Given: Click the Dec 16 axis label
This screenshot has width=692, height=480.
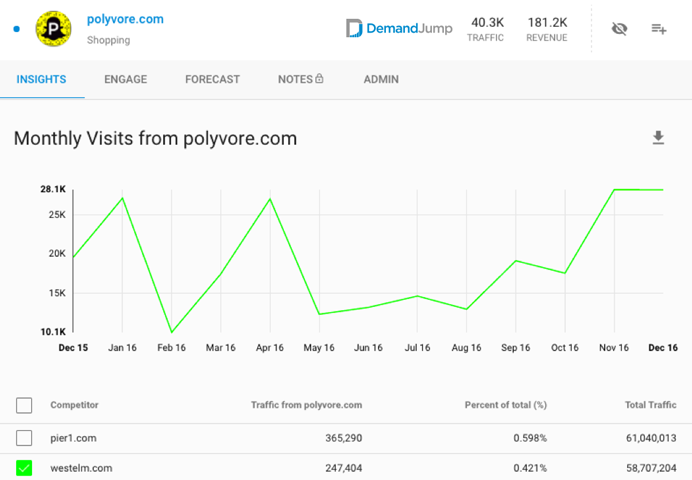Looking at the screenshot, I should pyautogui.click(x=663, y=348).
